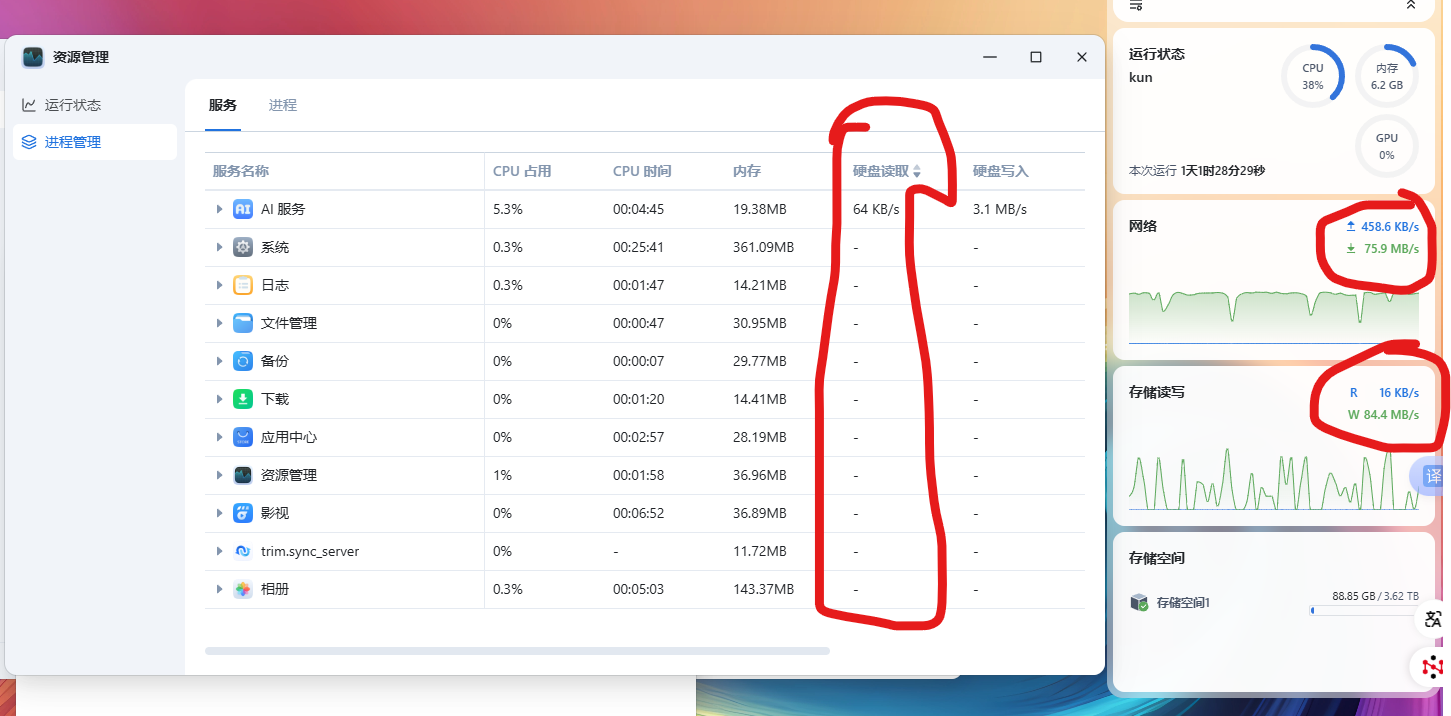This screenshot has height=716, width=1451.
Task: Sort by 服务名称 column header
Action: point(241,171)
